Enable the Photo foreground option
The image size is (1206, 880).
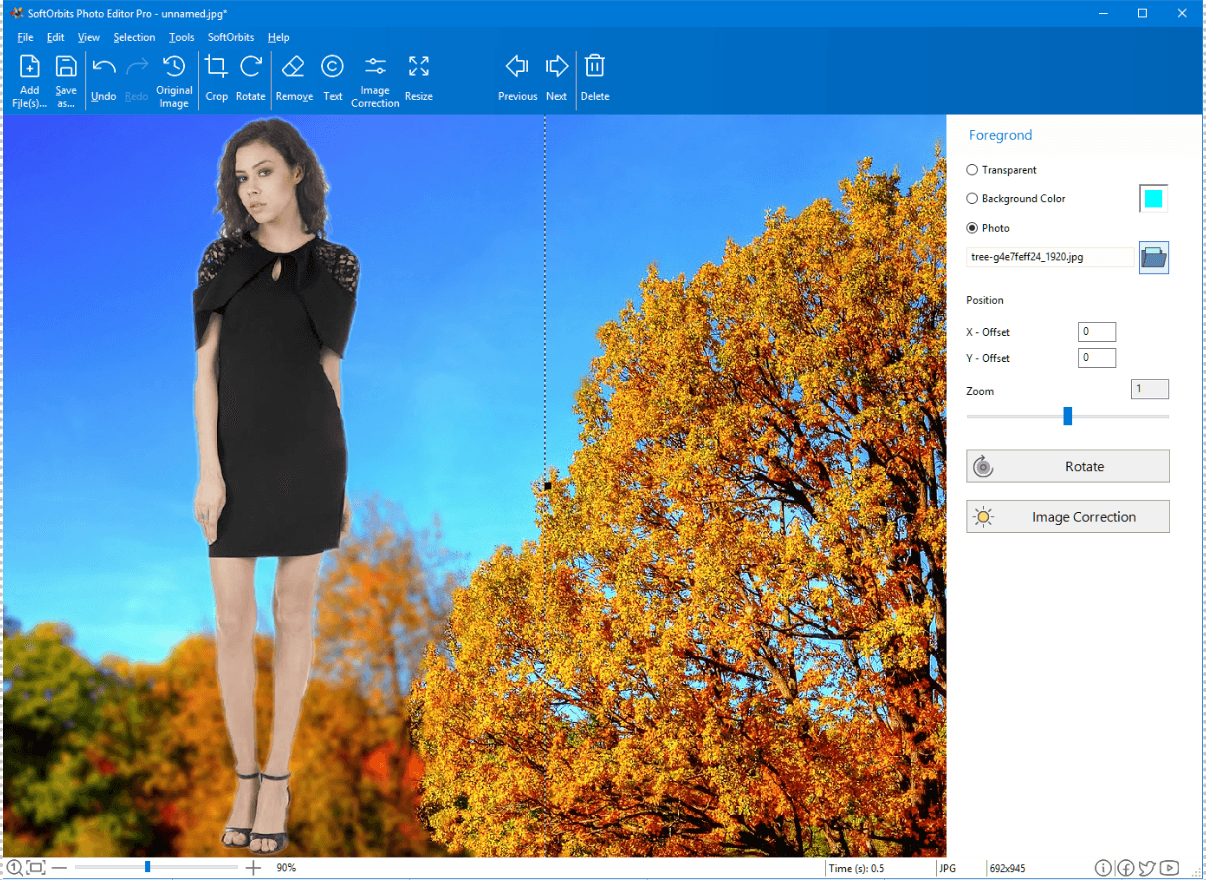(x=972, y=227)
